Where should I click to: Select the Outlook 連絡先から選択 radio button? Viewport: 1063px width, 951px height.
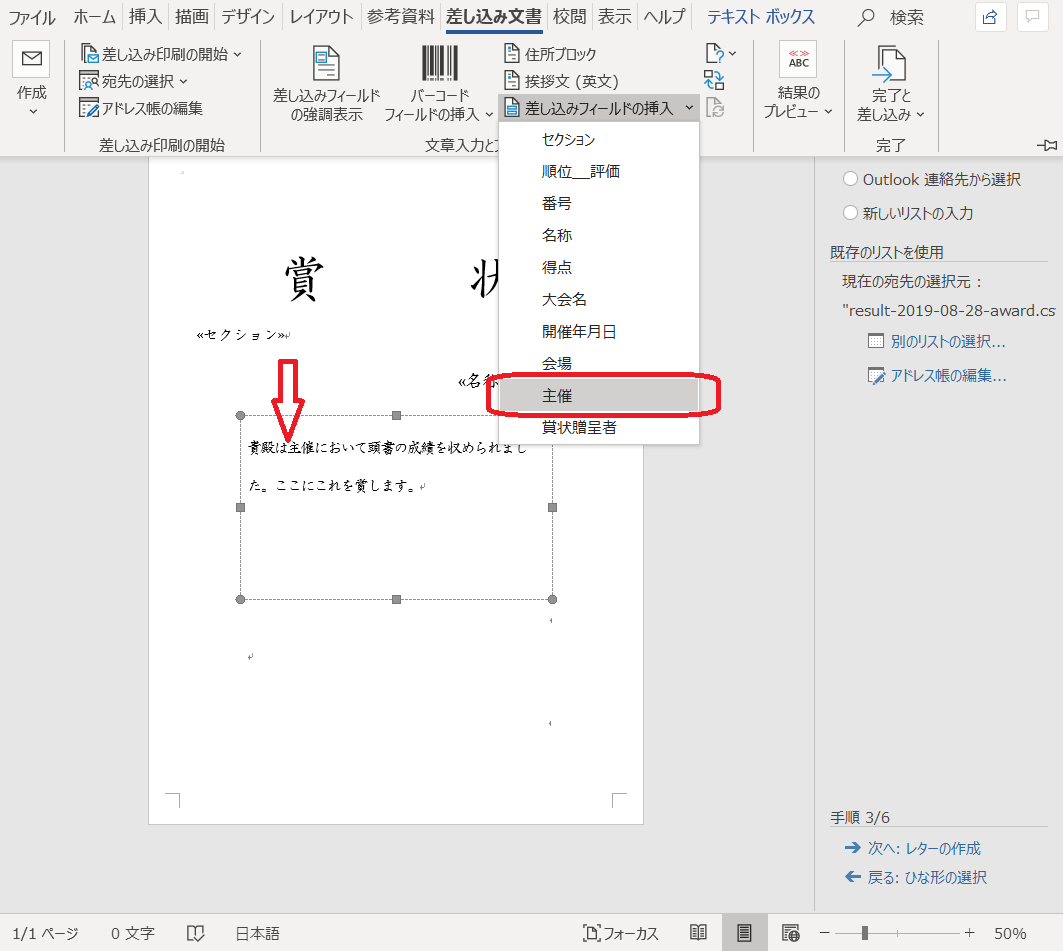pyautogui.click(x=850, y=179)
